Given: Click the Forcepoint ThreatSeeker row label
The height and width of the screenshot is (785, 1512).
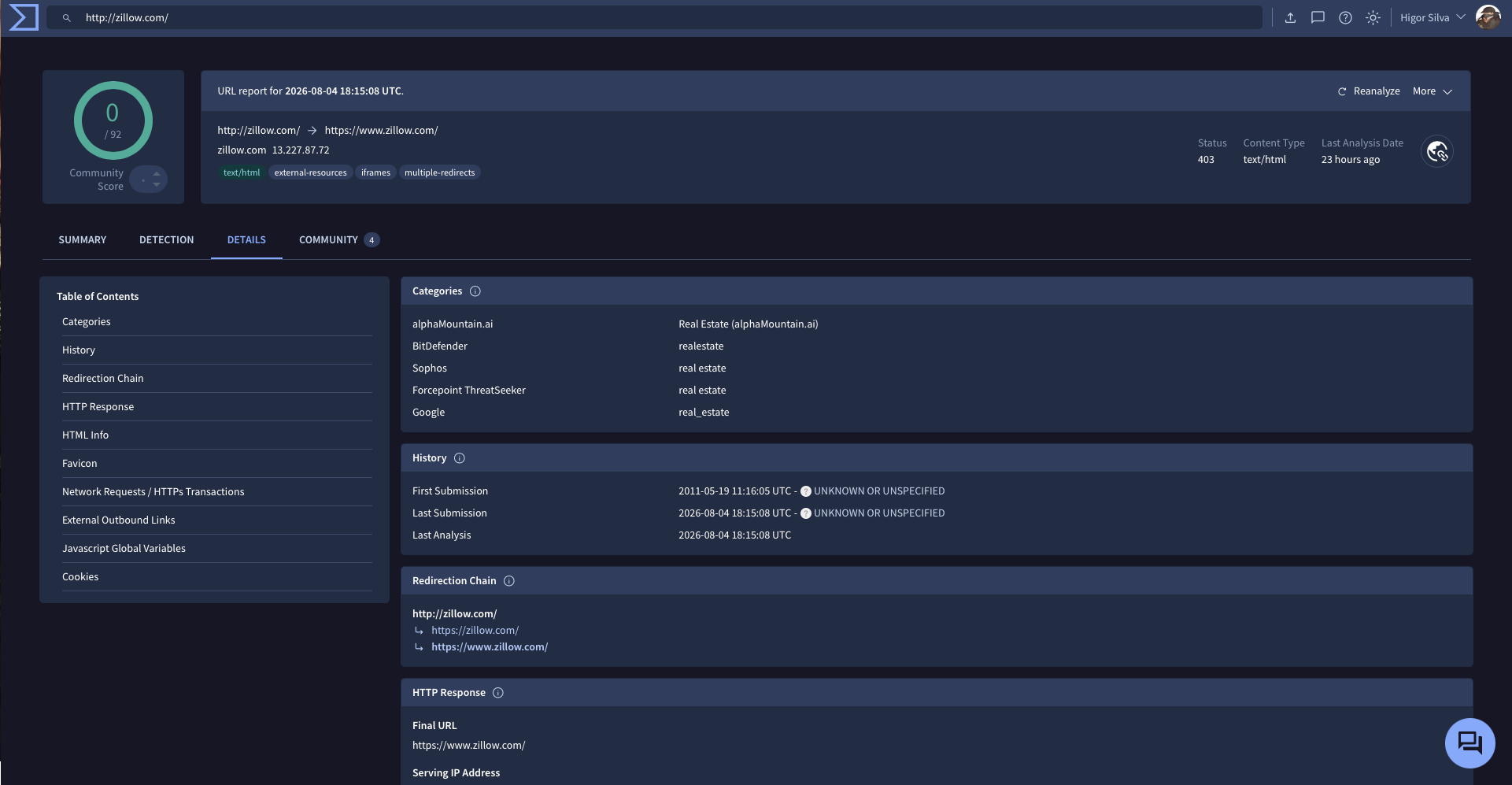Looking at the screenshot, I should click(469, 391).
